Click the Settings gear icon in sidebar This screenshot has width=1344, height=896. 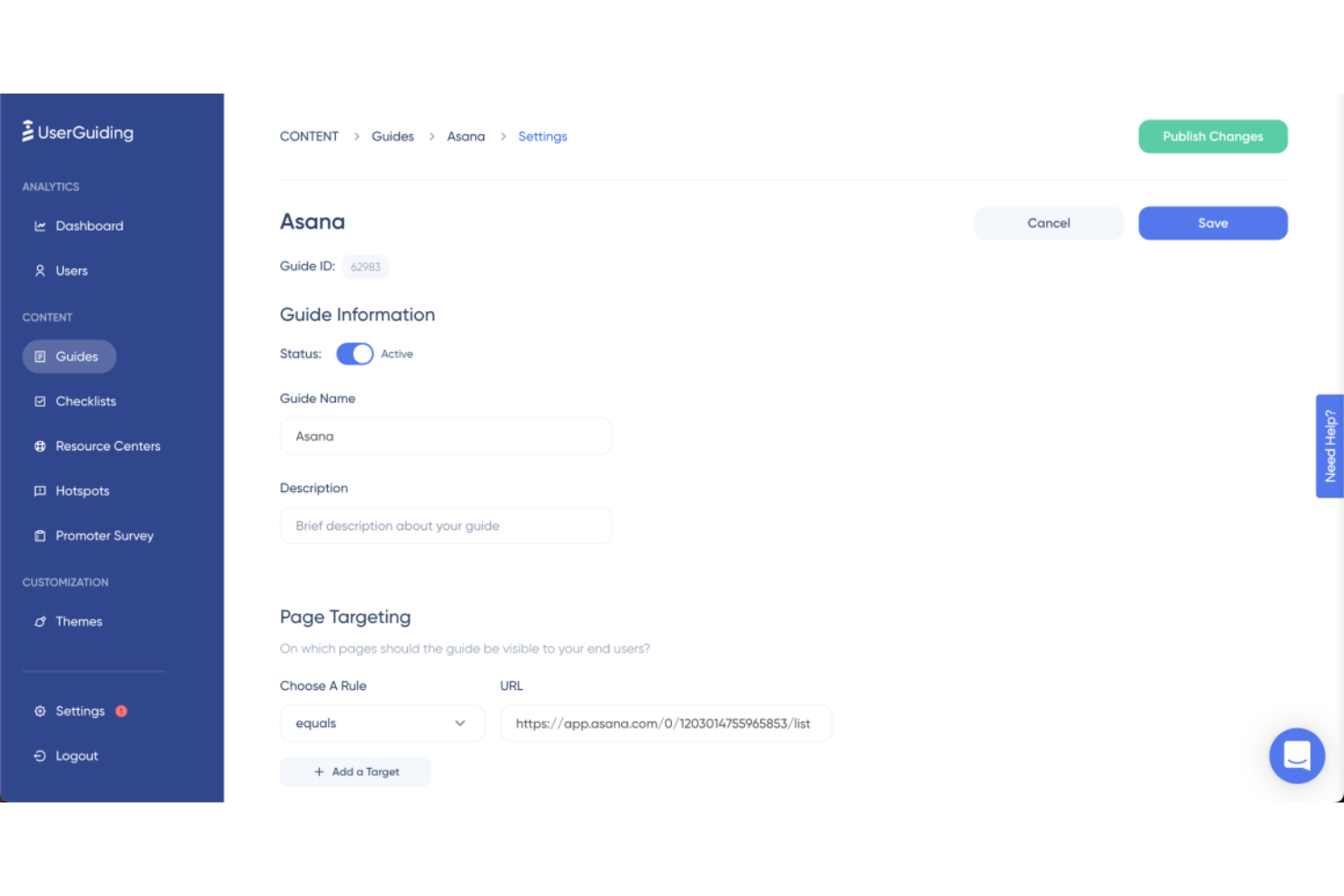pos(40,711)
